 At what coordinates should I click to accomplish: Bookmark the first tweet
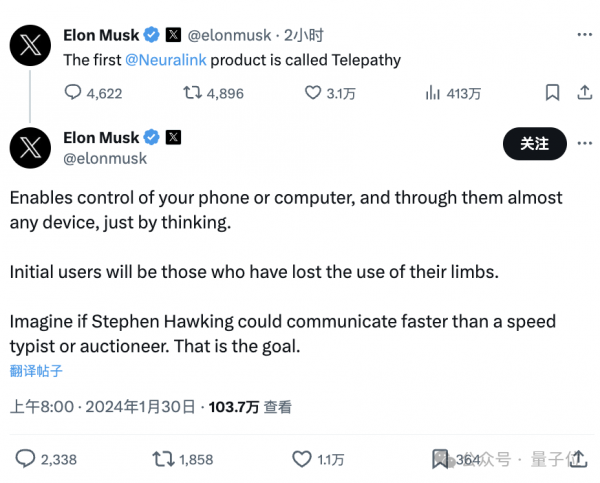coord(552,93)
